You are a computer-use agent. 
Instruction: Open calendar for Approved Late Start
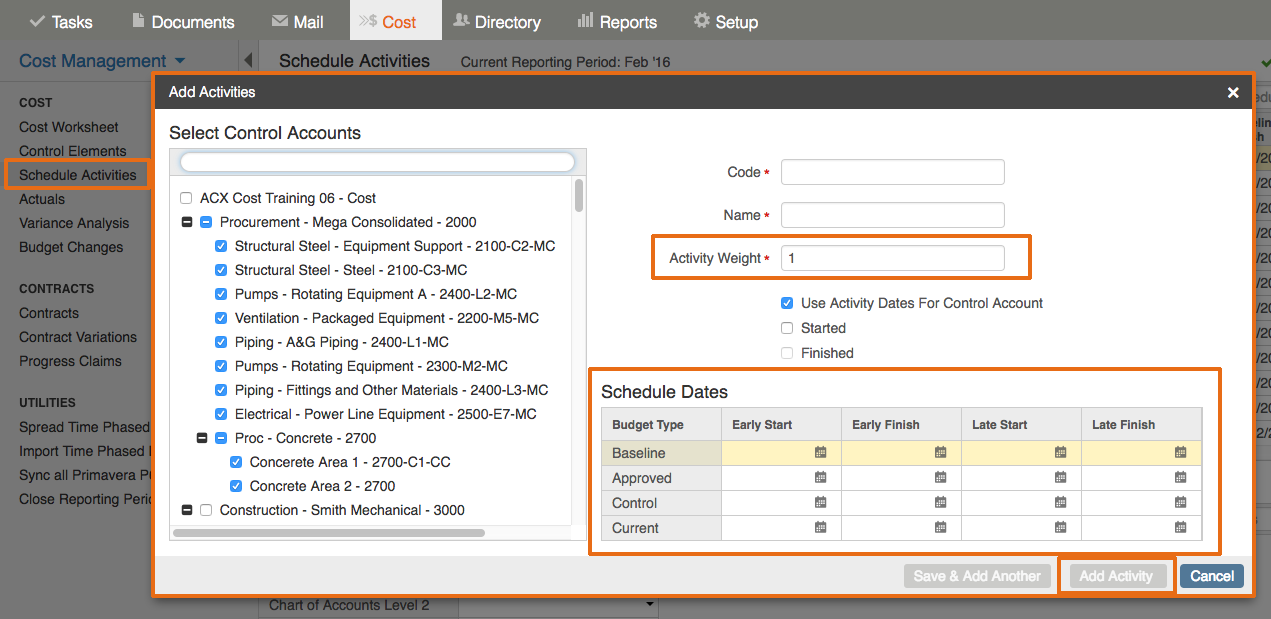[1061, 478]
